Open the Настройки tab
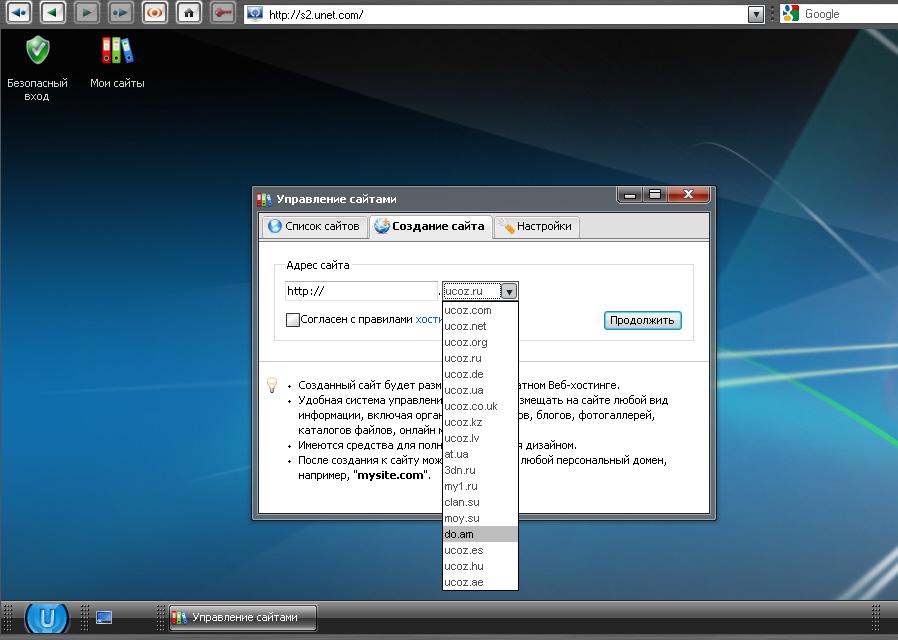Image resolution: width=898 pixels, height=640 pixels. point(537,226)
